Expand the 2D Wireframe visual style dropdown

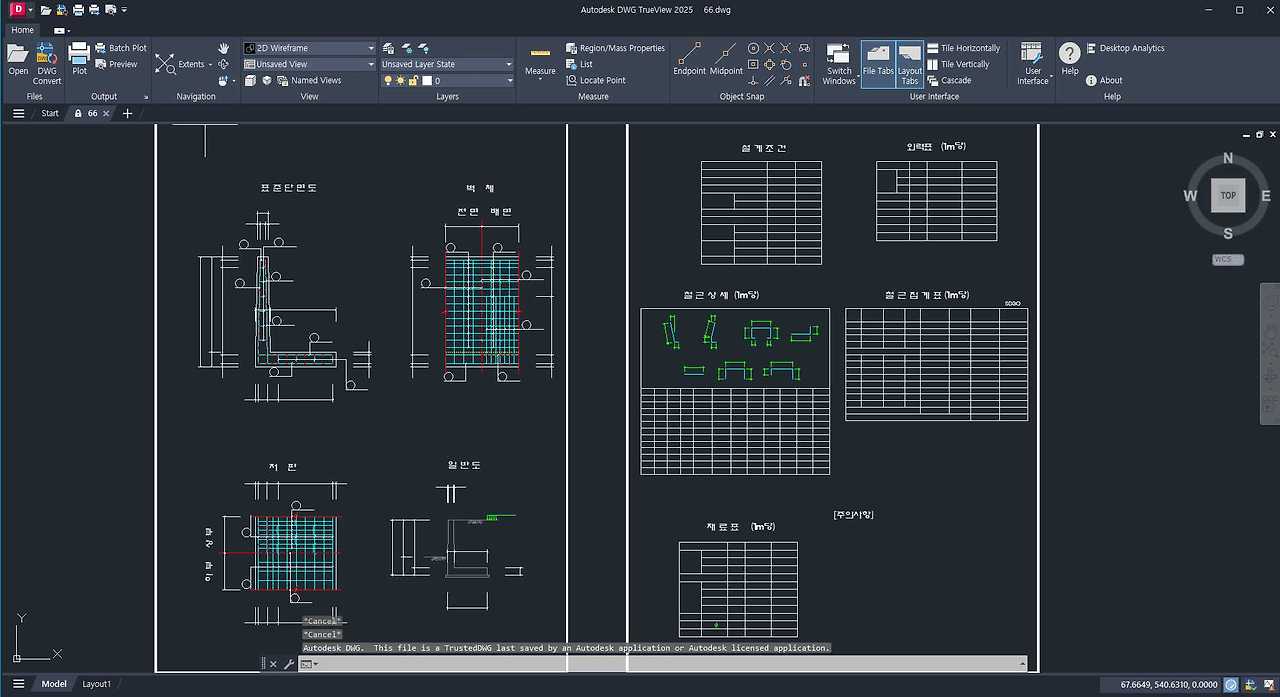click(x=371, y=48)
